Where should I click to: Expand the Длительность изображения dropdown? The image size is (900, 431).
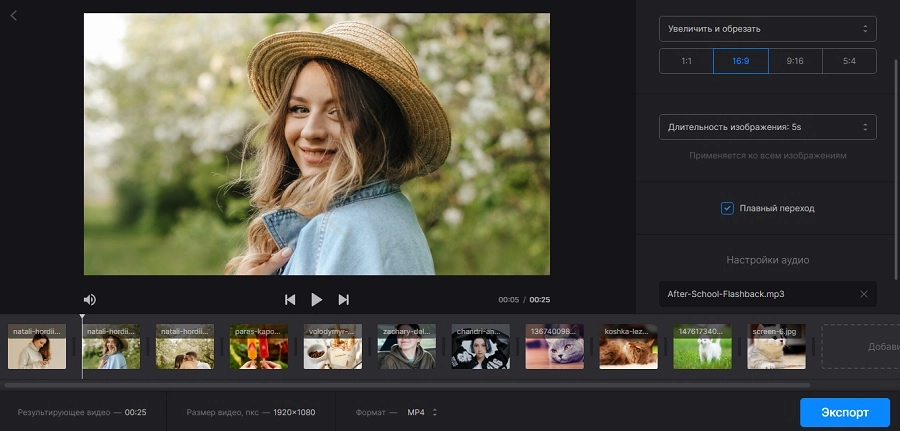[767, 127]
